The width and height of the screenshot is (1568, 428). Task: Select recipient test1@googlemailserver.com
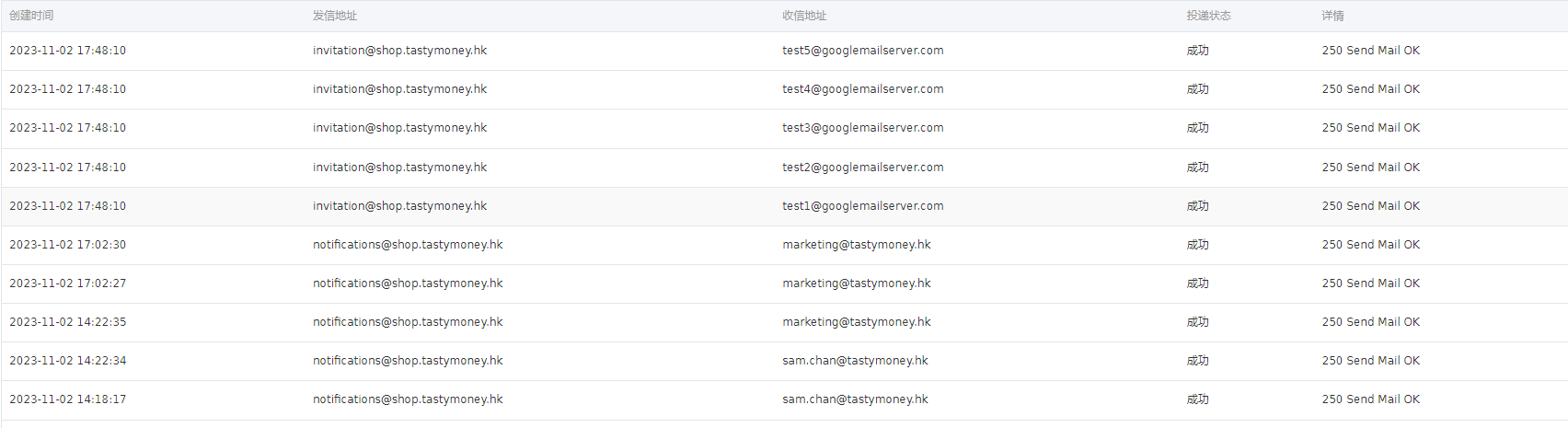point(863,206)
